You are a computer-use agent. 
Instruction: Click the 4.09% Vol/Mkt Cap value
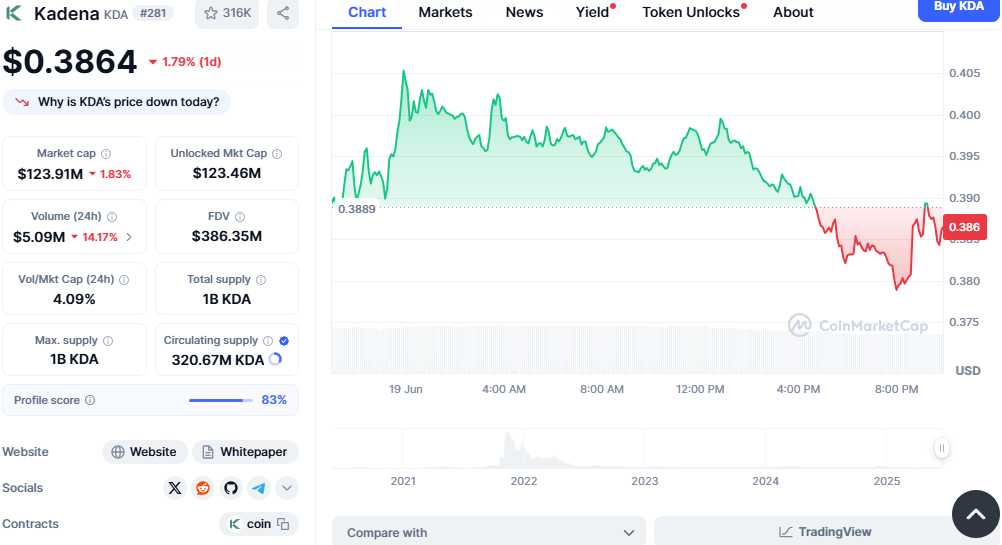tap(74, 299)
